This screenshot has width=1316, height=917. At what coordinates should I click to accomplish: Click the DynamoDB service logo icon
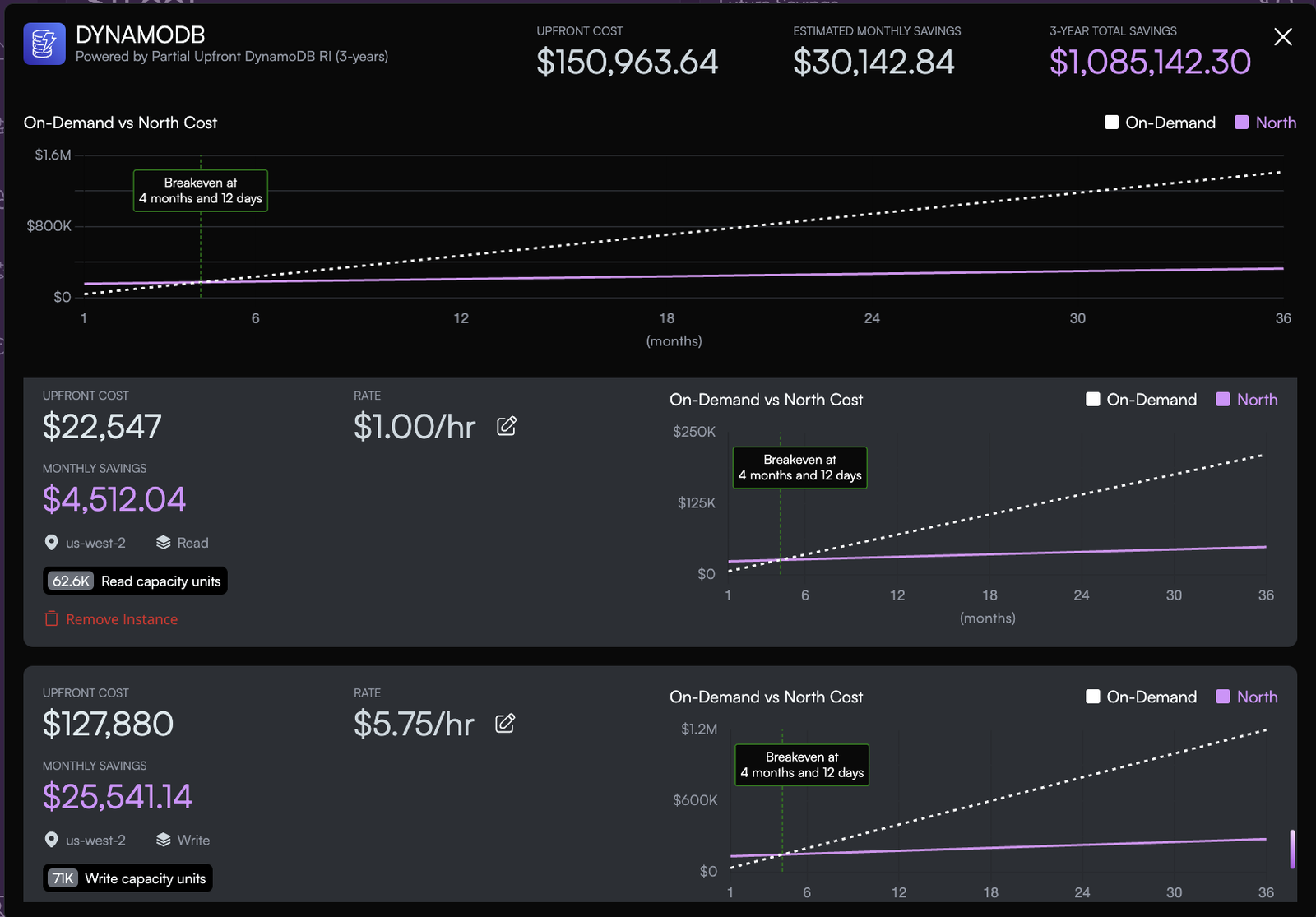click(x=44, y=44)
